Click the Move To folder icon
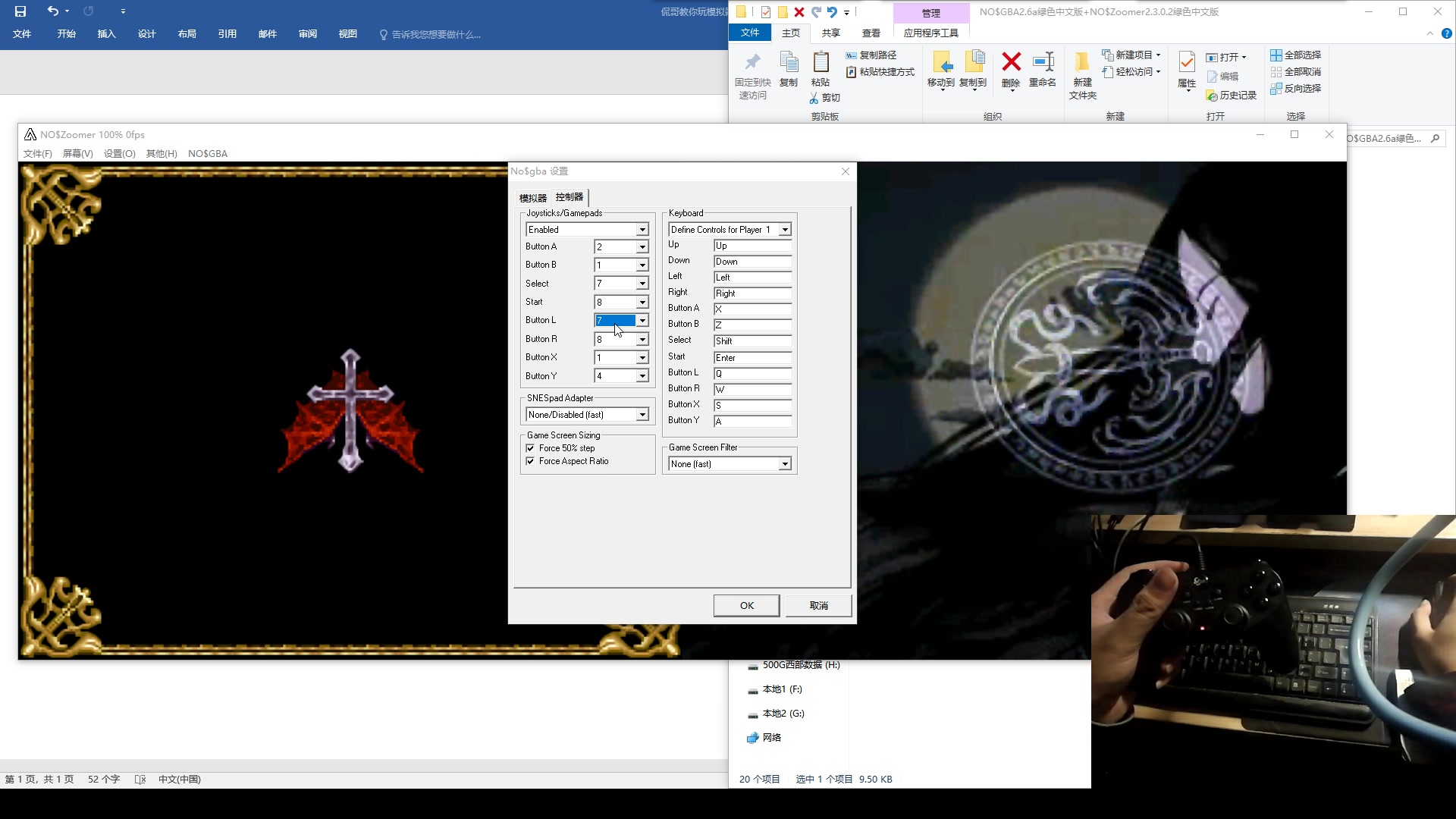The height and width of the screenshot is (819, 1456). [x=941, y=62]
